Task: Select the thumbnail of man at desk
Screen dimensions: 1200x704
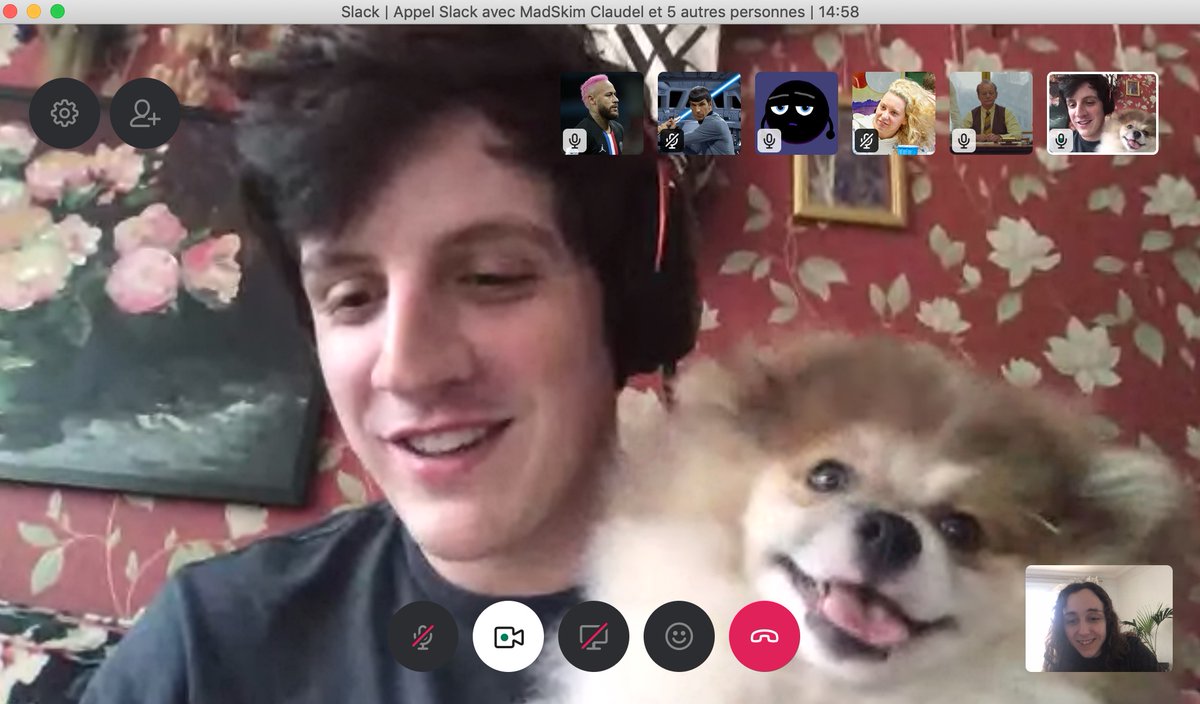Action: pos(991,113)
